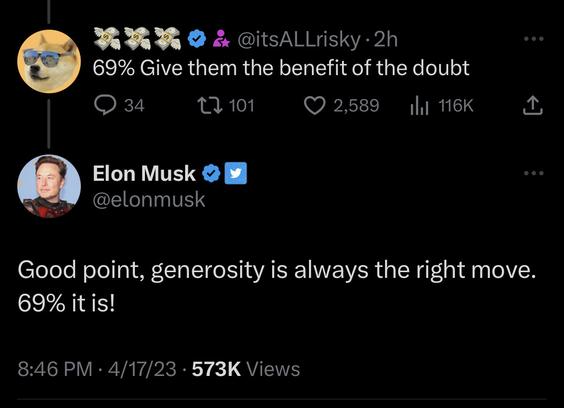Open the Doge sunglasses profile picture
Image resolution: width=564 pixels, height=408 pixels.
49,62
